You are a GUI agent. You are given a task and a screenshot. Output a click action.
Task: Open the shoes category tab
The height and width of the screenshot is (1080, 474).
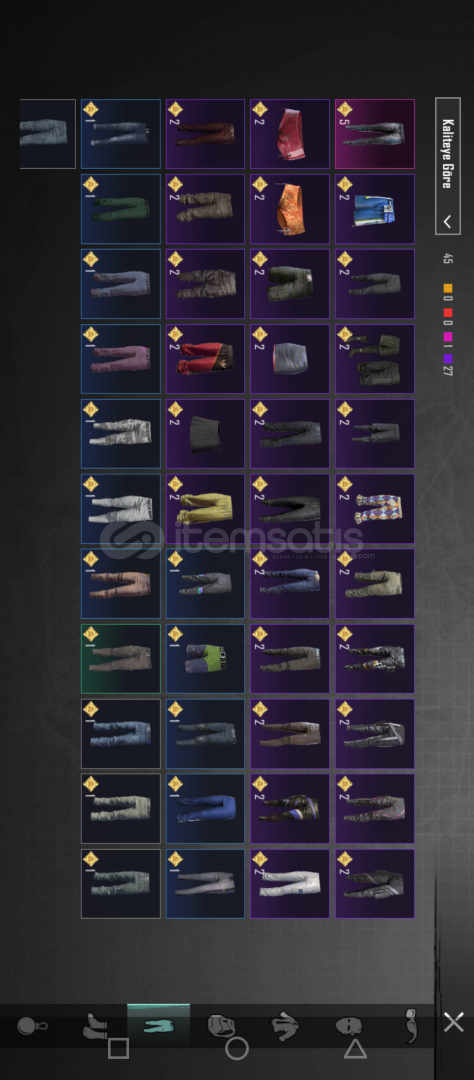94,1026
